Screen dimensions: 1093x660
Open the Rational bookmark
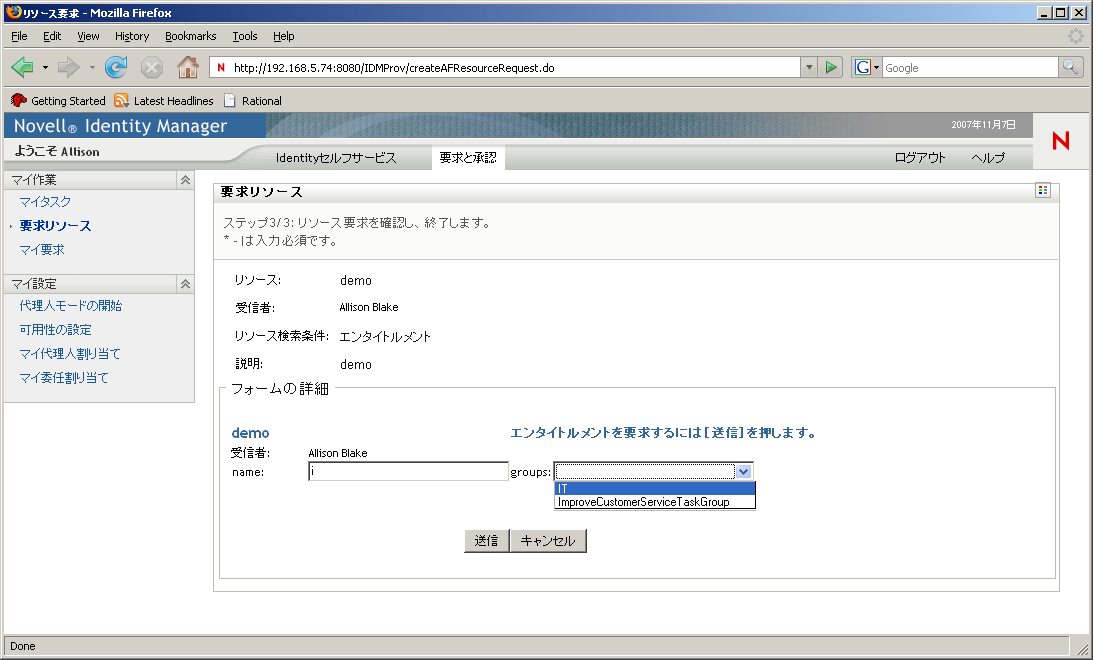pos(253,101)
